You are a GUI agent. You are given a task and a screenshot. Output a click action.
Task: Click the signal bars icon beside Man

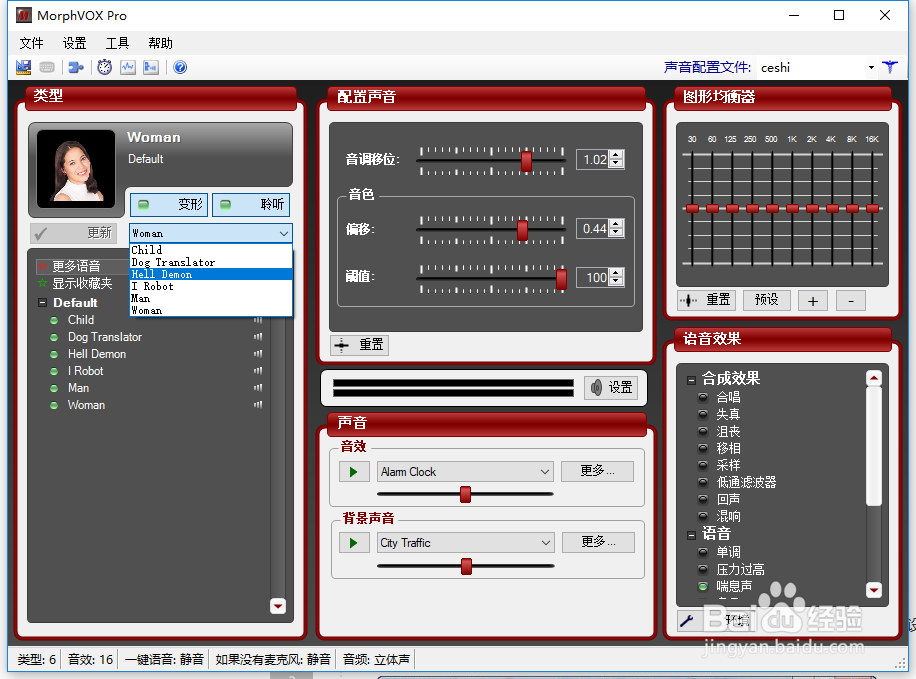(258, 387)
